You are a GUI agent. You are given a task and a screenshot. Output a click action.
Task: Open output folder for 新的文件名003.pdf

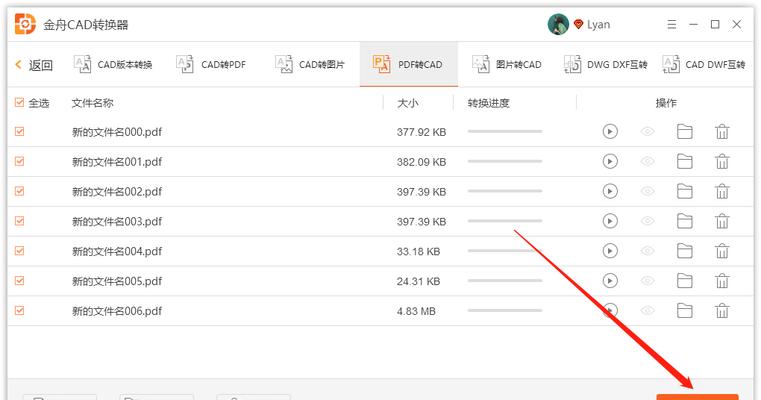pos(684,221)
